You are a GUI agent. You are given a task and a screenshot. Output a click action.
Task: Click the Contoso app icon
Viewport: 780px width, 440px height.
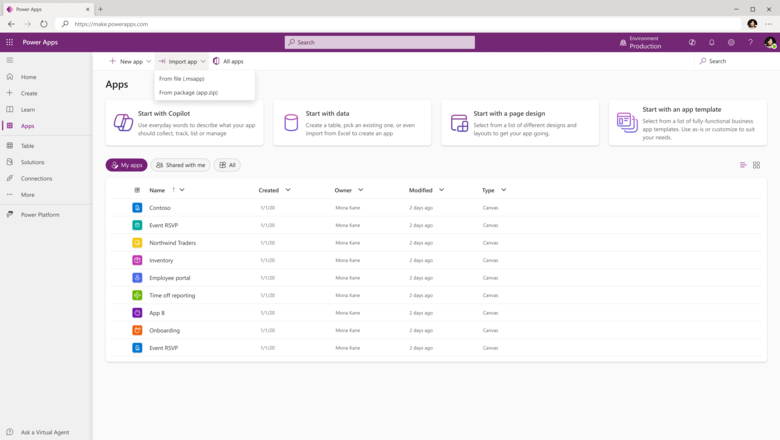(137, 208)
